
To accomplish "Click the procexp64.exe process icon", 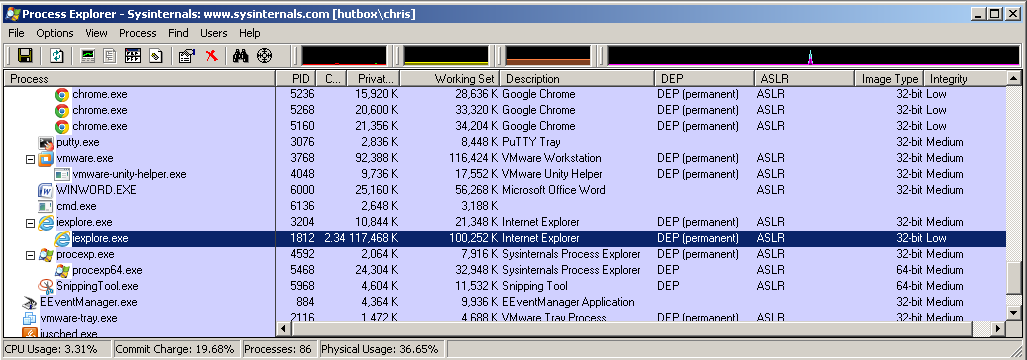I will 62,270.
